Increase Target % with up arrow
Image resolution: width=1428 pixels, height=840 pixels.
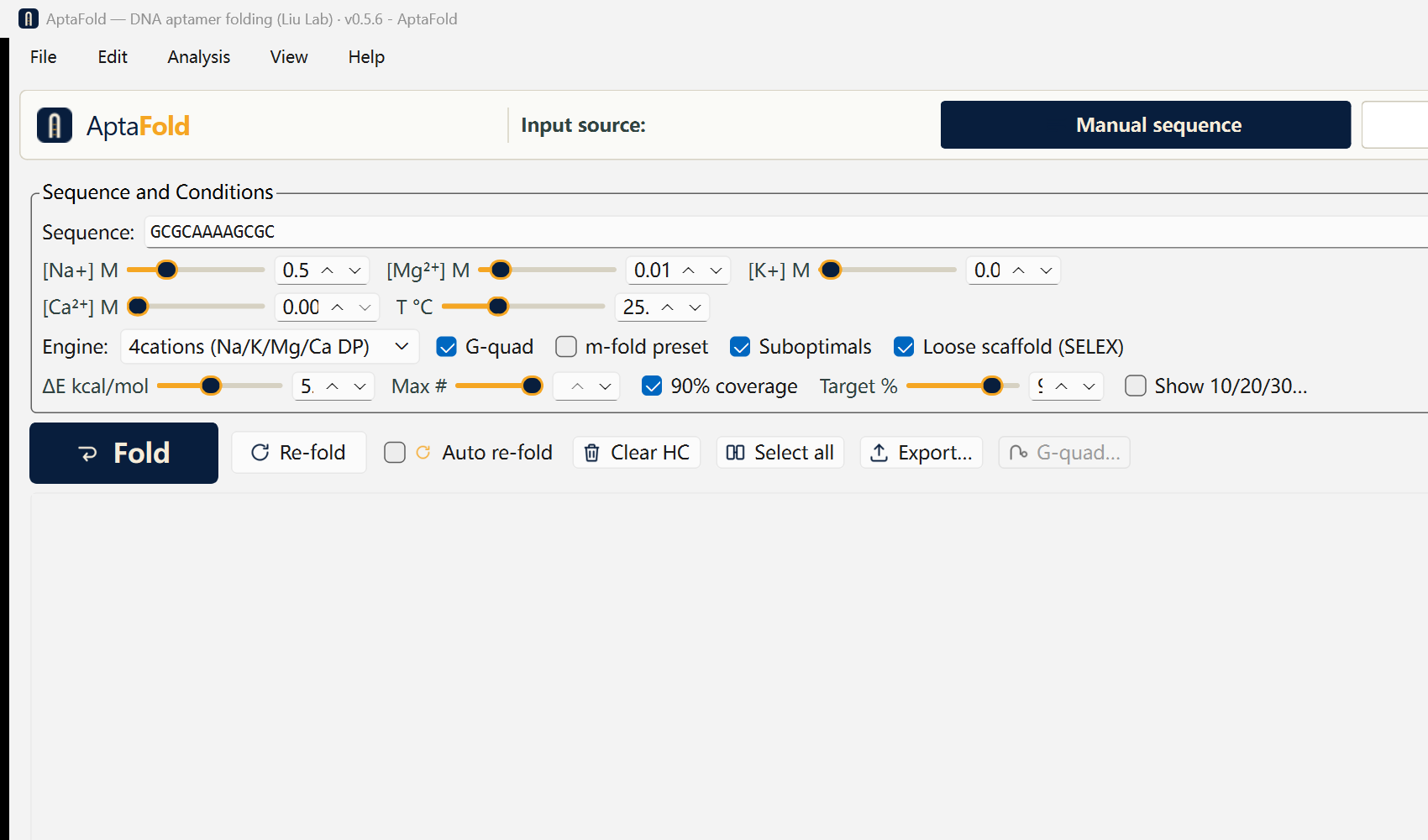click(1062, 386)
